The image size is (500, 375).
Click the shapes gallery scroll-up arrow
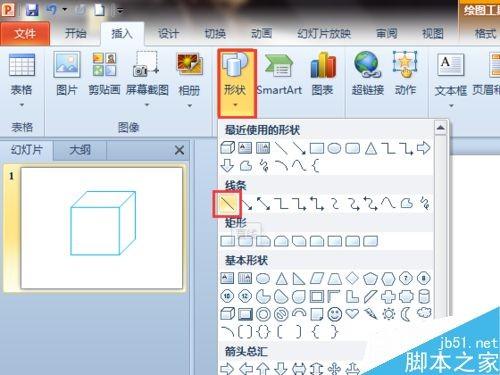coord(440,128)
